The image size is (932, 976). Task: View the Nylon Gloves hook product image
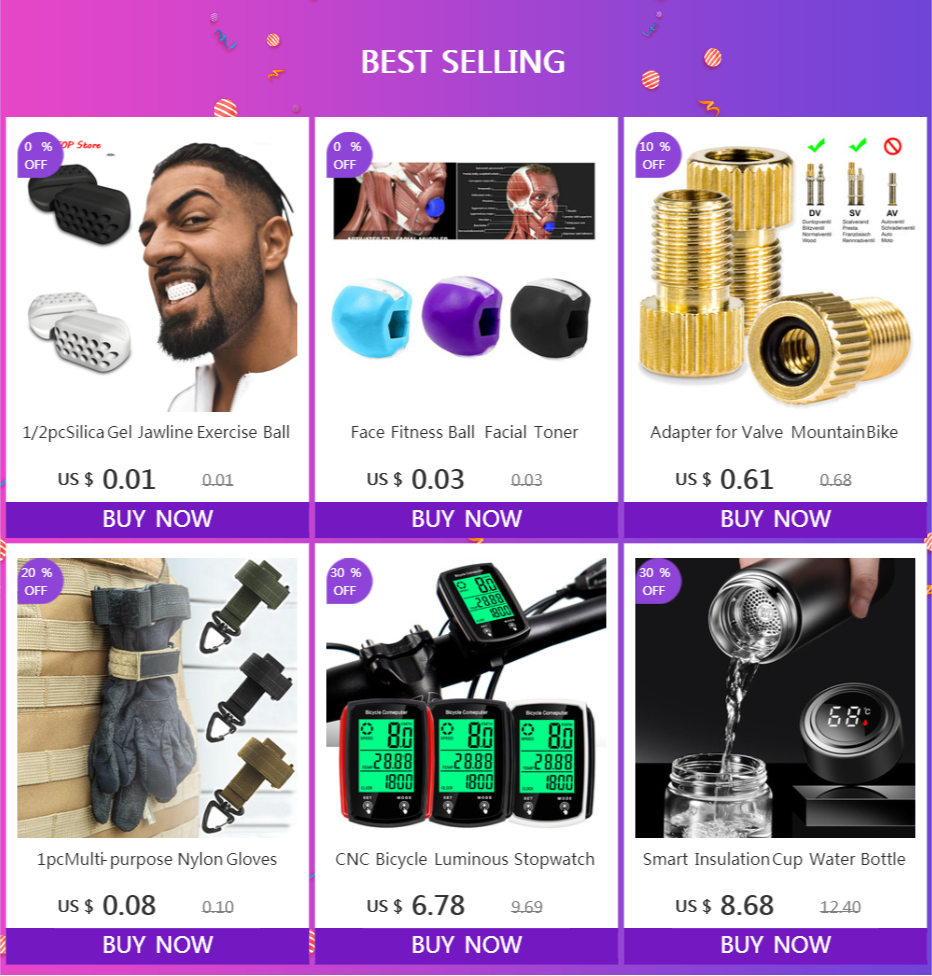point(157,698)
